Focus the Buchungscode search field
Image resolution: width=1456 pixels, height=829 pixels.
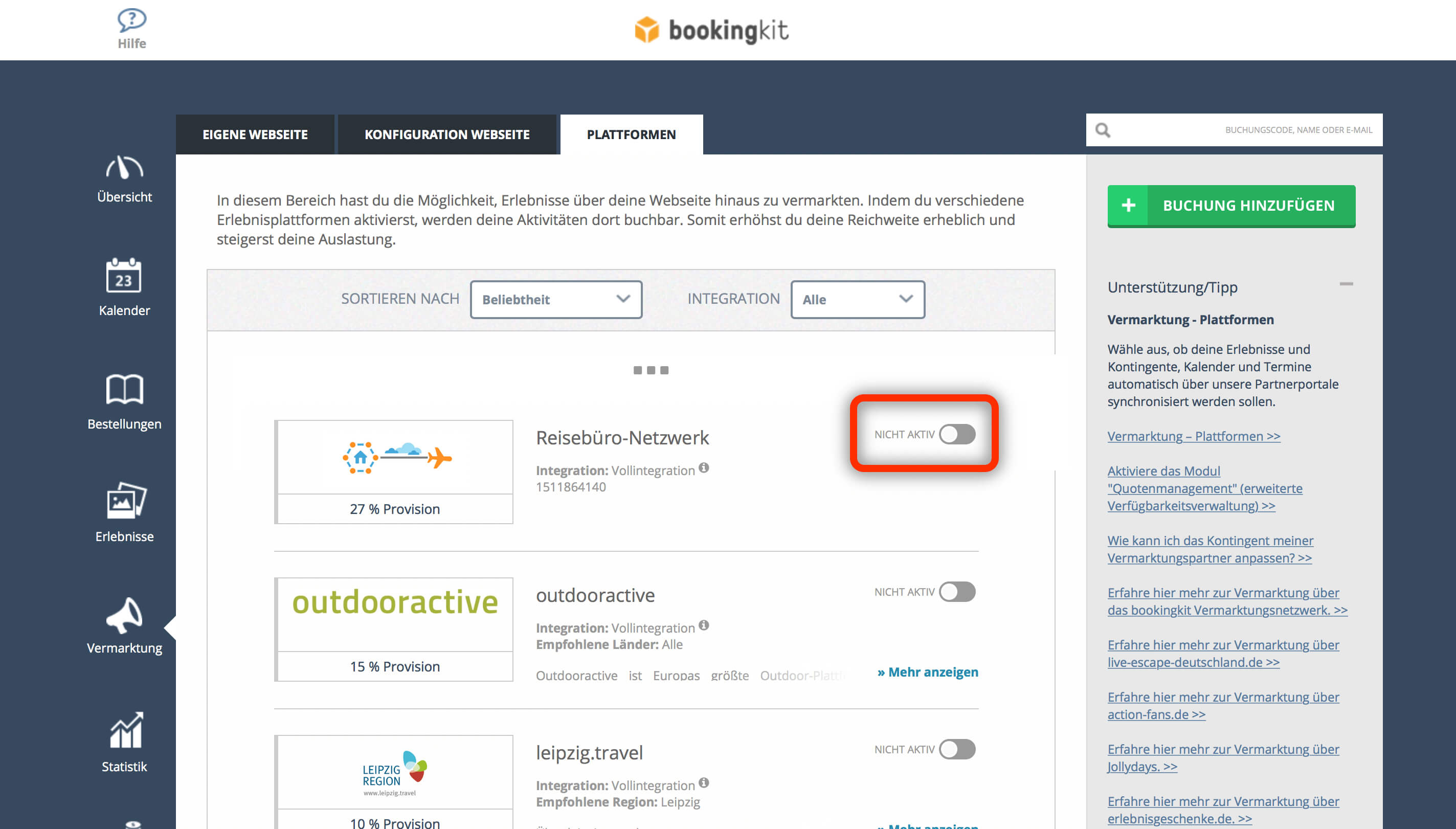click(1234, 130)
